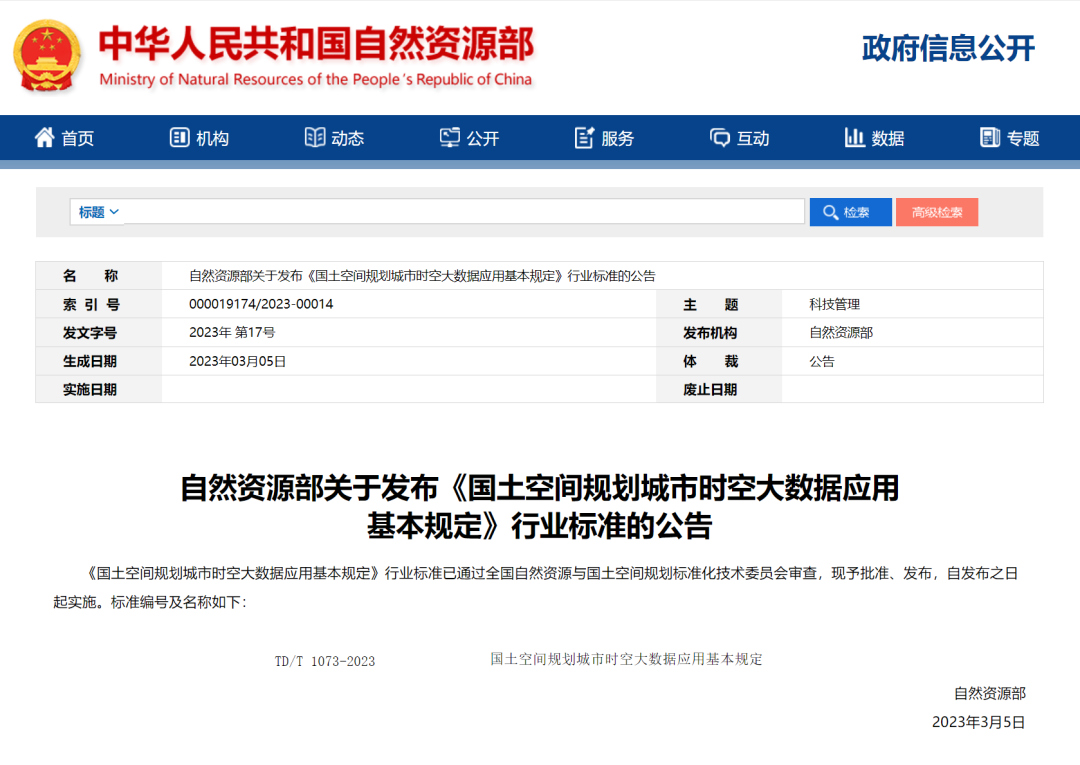Viewport: 1080px width, 765px height.
Task: Click the ministry name title in header
Action: point(316,44)
